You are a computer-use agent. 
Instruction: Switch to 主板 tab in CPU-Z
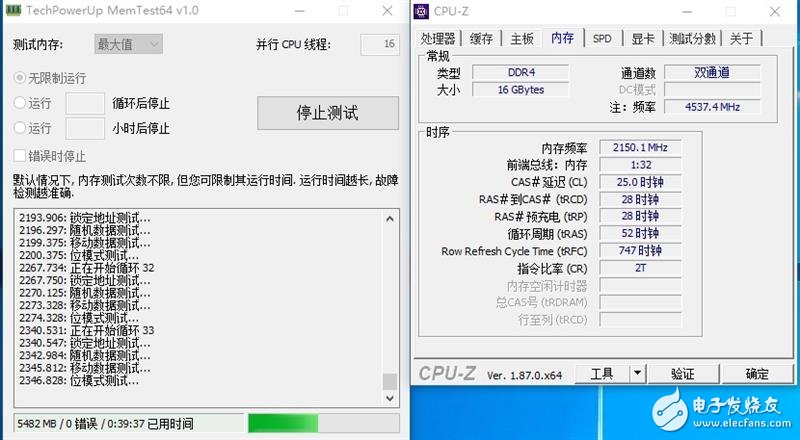click(x=521, y=38)
